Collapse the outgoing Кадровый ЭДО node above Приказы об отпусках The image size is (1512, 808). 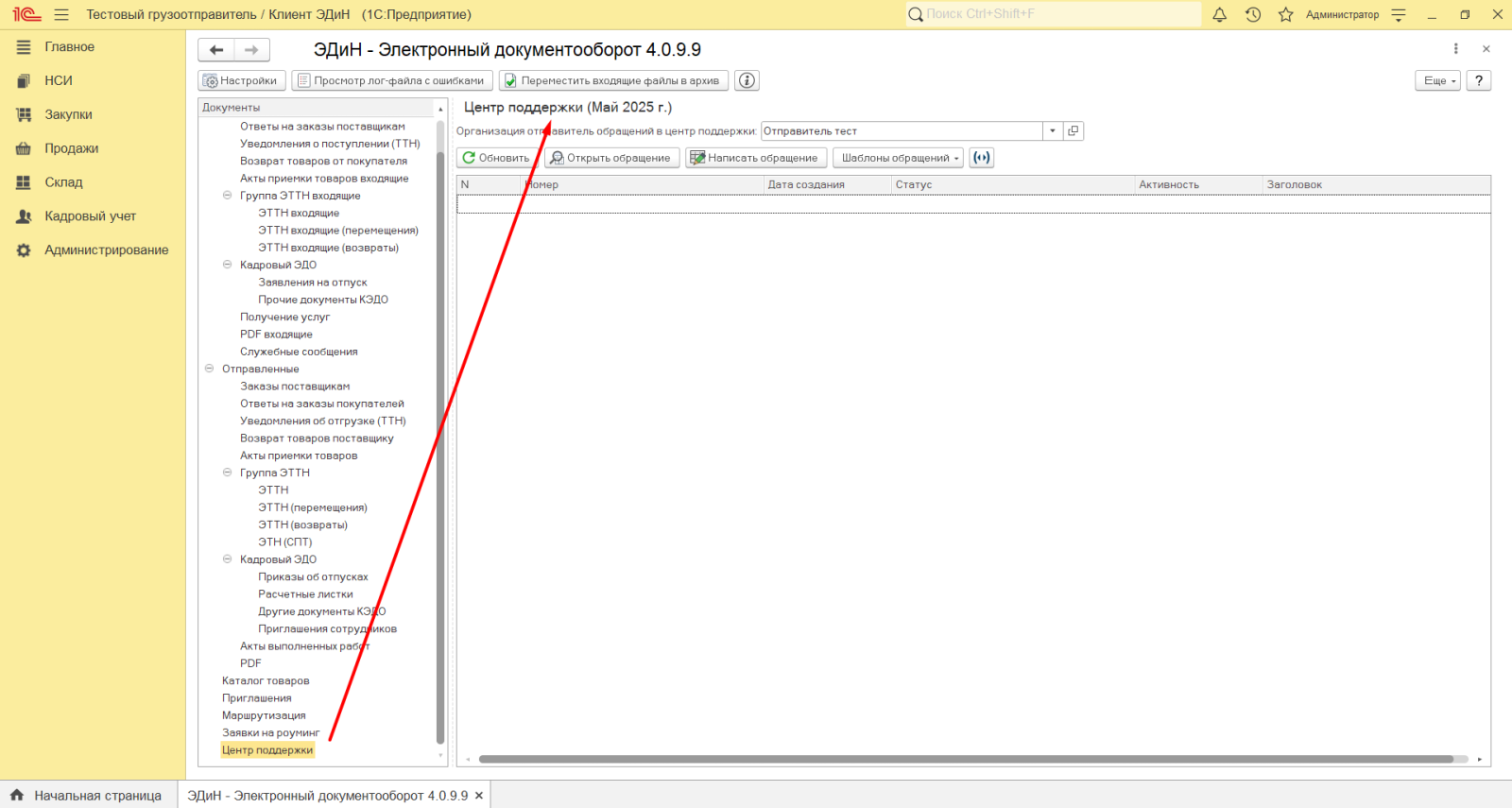tap(227, 559)
